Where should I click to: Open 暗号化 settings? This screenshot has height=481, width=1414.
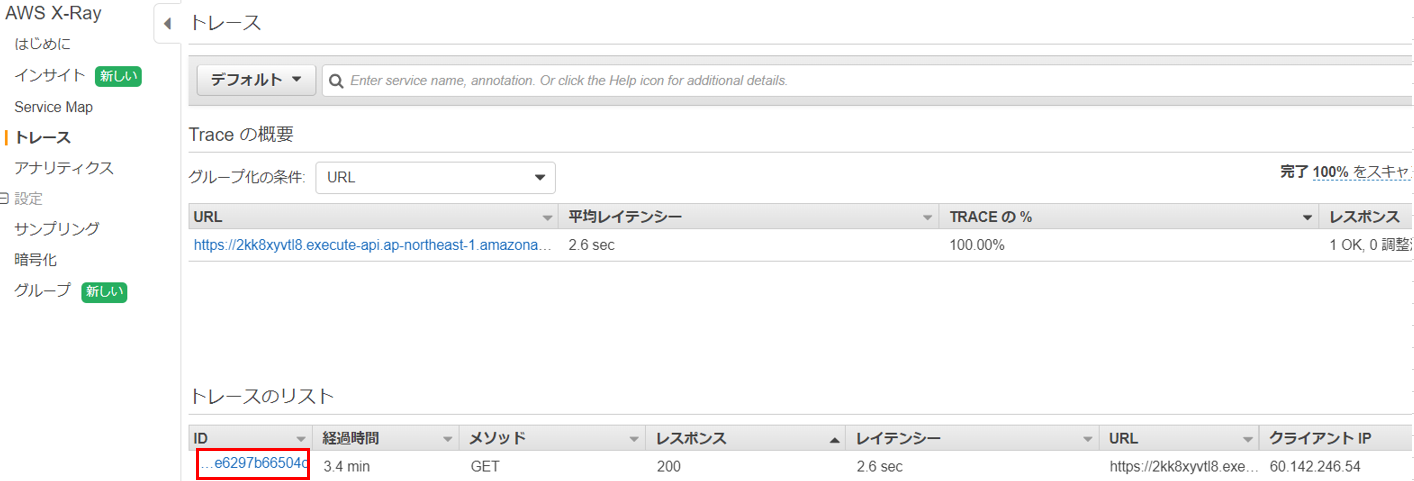(35, 260)
